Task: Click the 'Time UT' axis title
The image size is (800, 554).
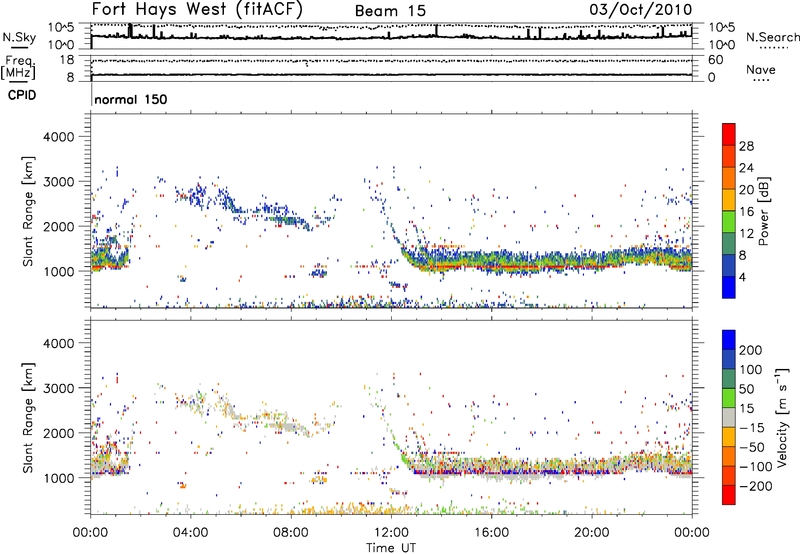Action: 391,548
